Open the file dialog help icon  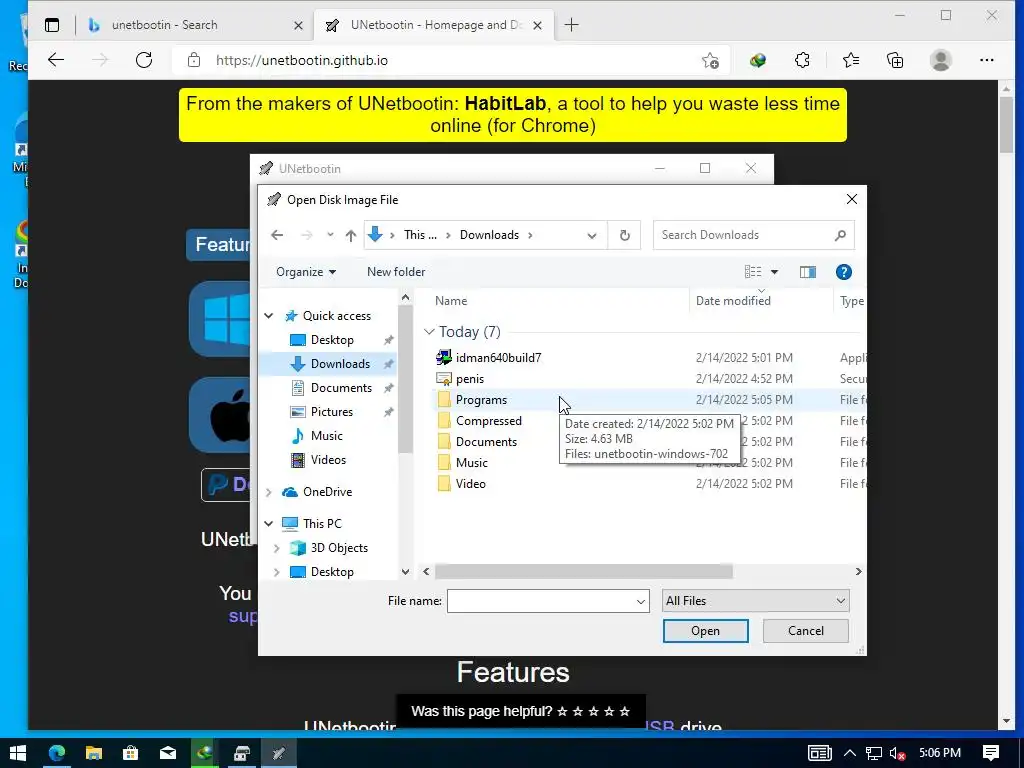[843, 272]
